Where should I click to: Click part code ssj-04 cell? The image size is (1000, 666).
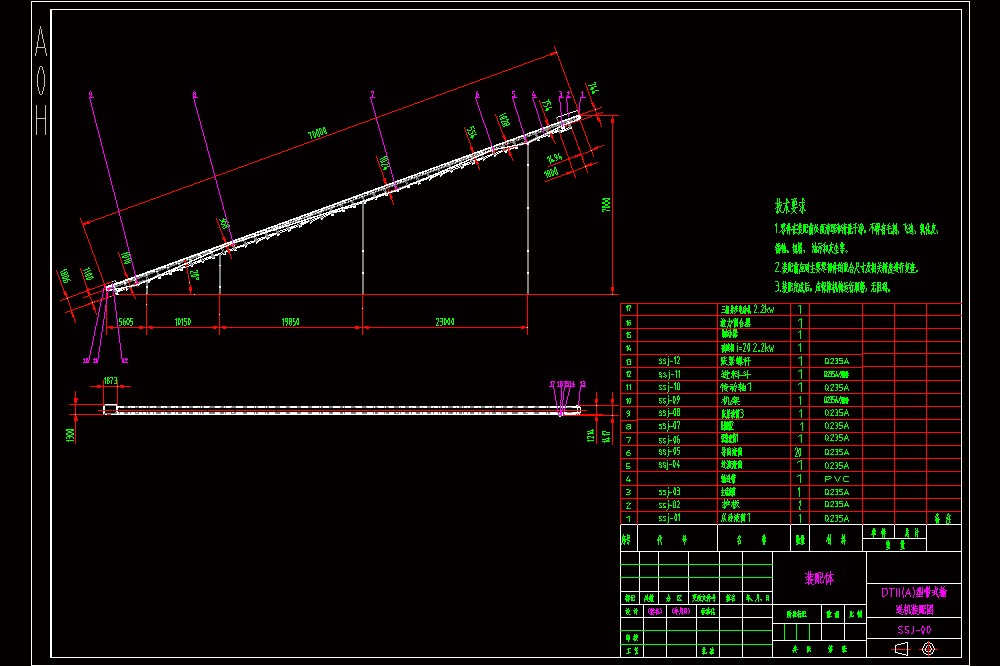[669, 464]
